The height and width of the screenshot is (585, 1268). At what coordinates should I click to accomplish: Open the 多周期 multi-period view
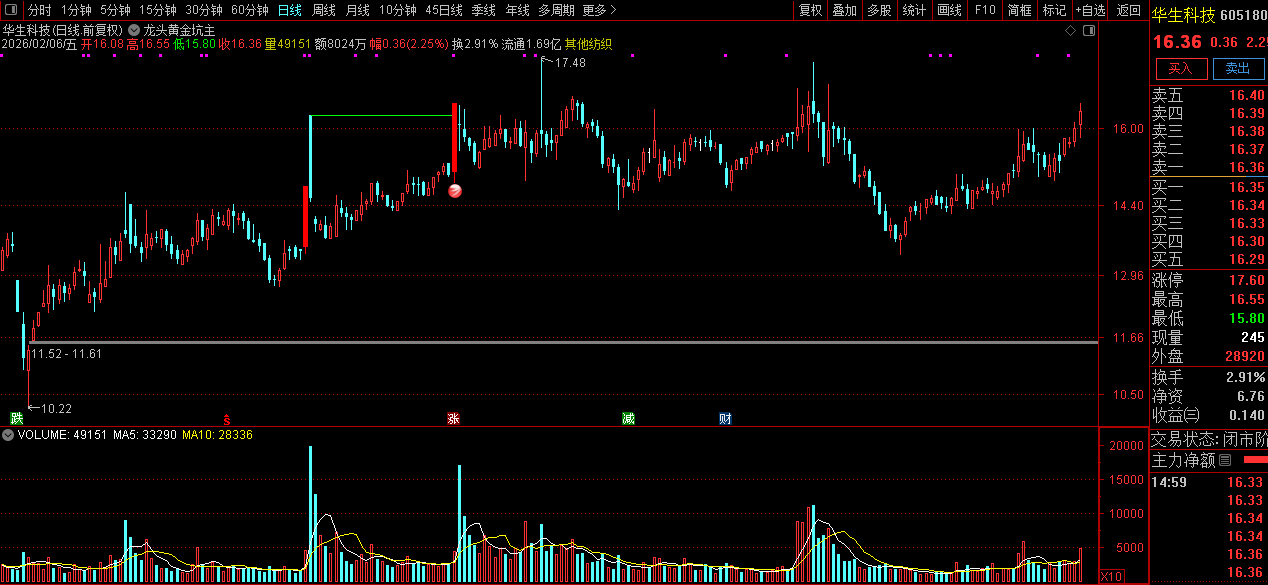pos(556,10)
